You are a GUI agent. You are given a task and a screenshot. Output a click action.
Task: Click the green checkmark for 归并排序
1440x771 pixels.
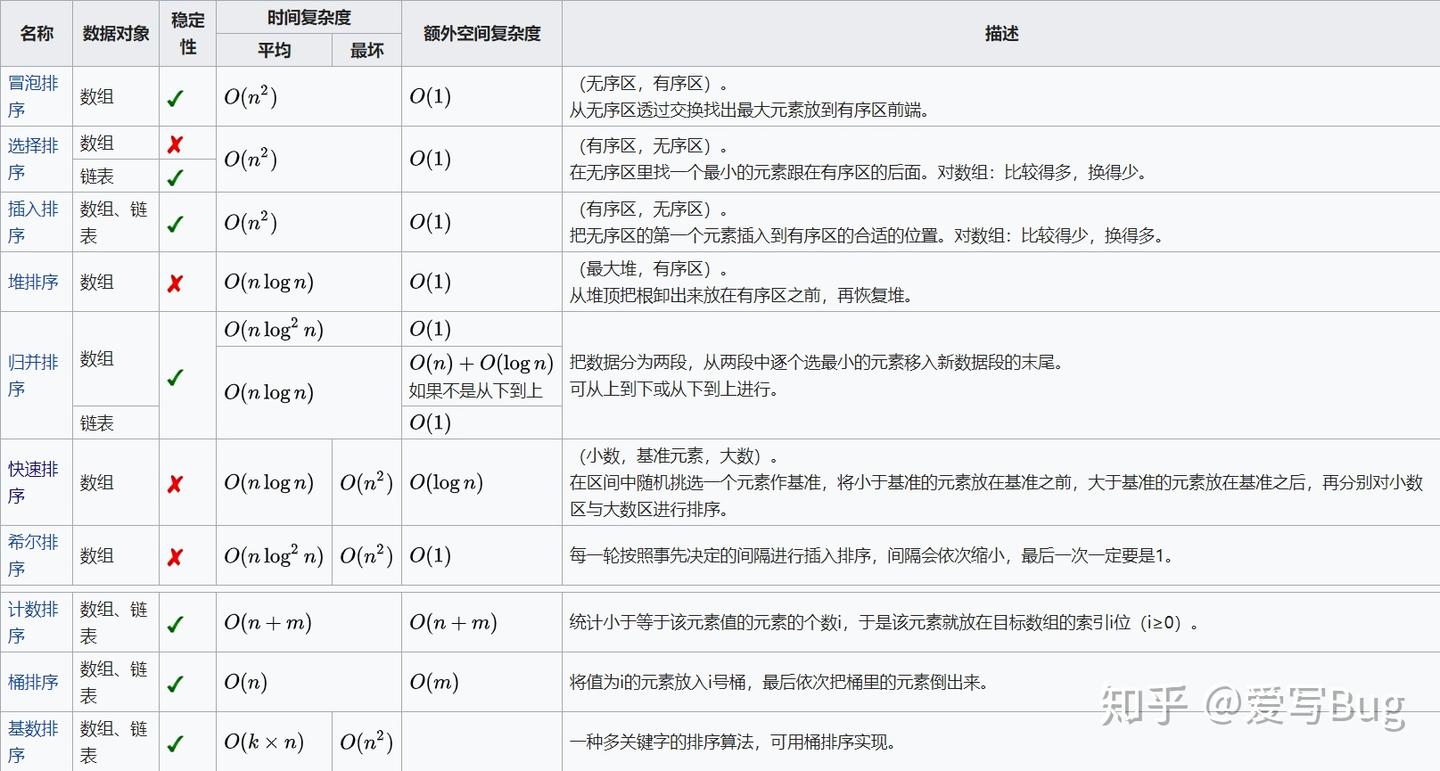point(176,377)
